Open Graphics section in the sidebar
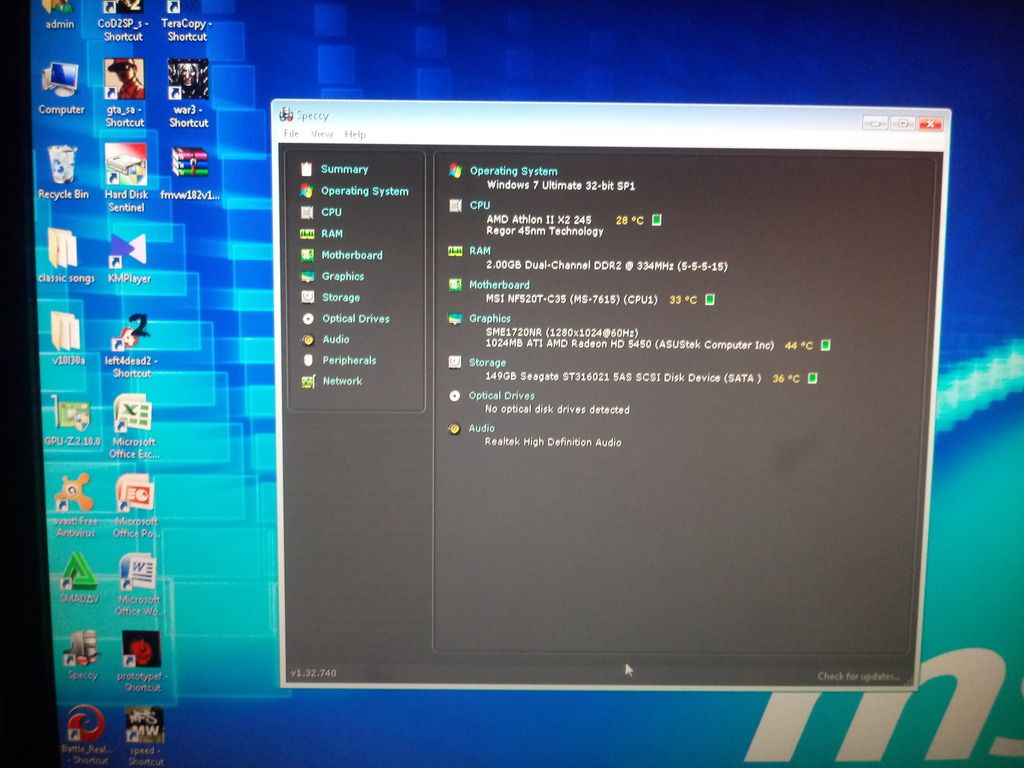1024x768 pixels. [x=343, y=276]
